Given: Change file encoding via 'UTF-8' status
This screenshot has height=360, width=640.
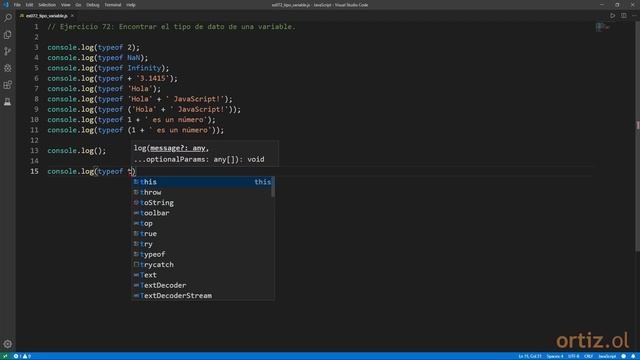Looking at the screenshot, I should coord(573,356).
